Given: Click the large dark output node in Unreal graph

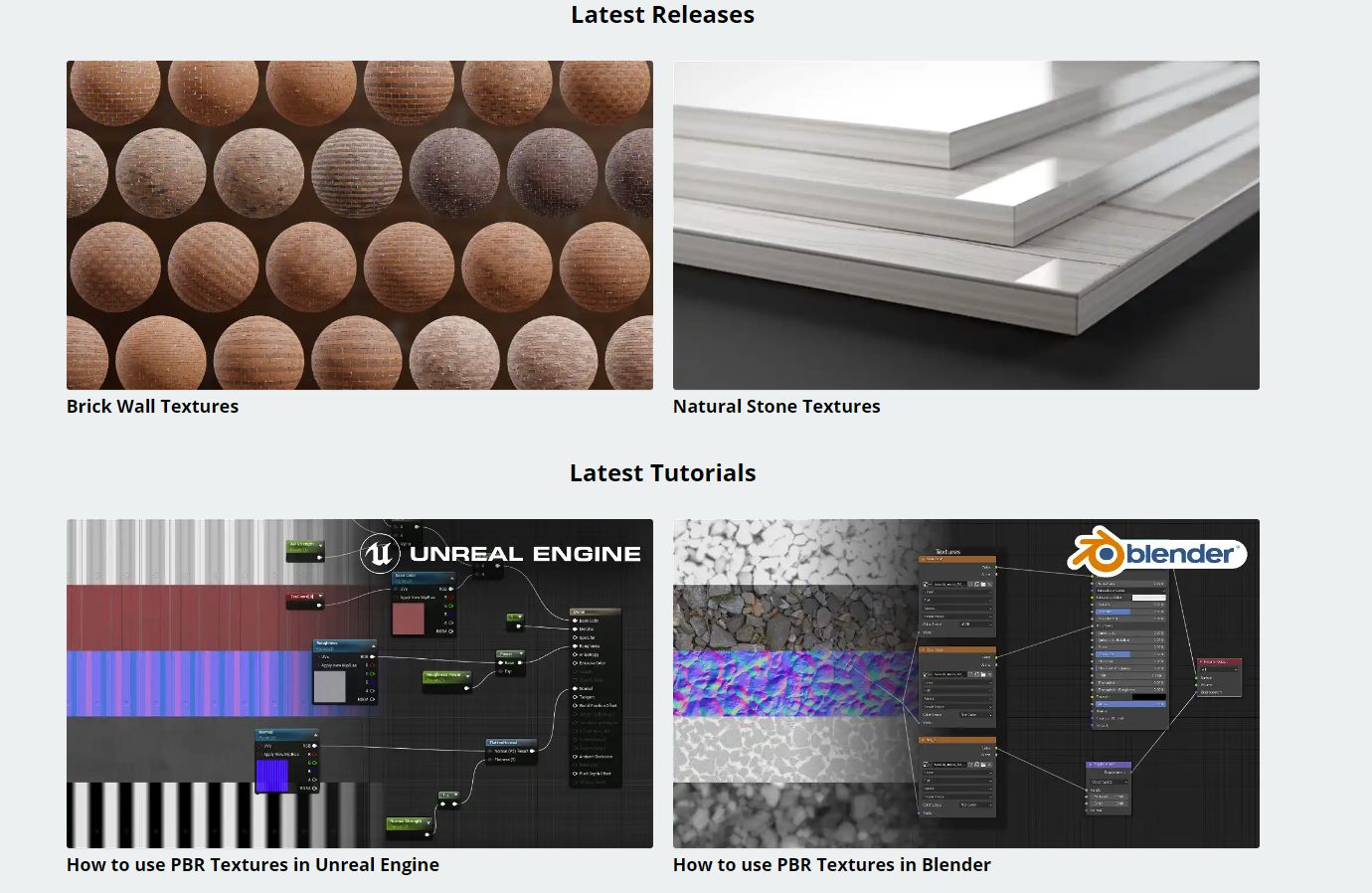Looking at the screenshot, I should pyautogui.click(x=596, y=696).
